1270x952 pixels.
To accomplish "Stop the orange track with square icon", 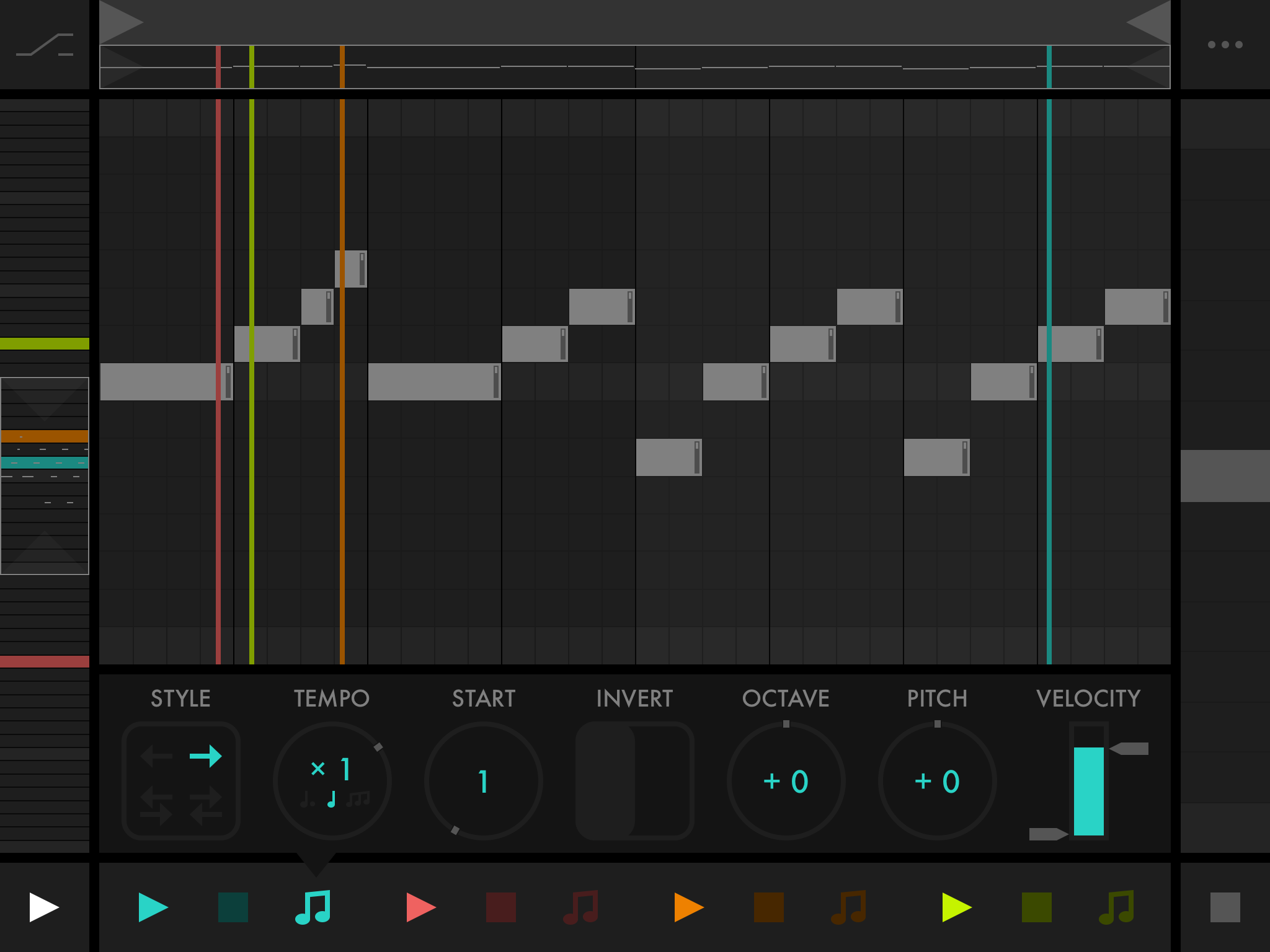I will (x=768, y=907).
